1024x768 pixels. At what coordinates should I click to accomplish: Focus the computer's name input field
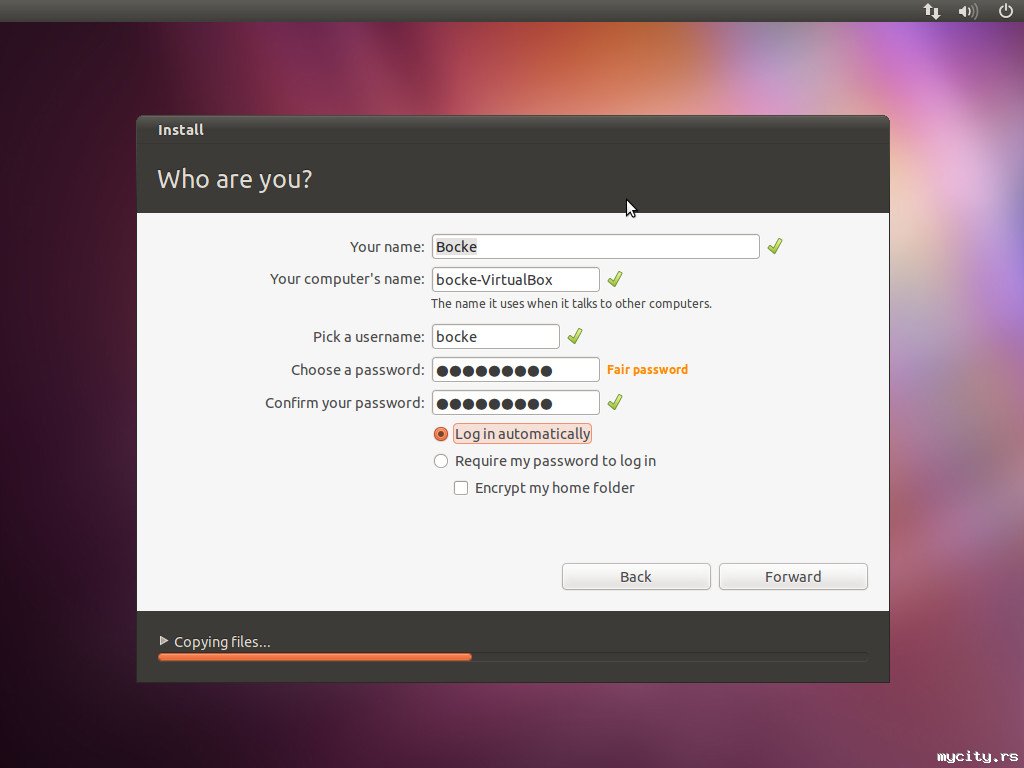[x=515, y=280]
